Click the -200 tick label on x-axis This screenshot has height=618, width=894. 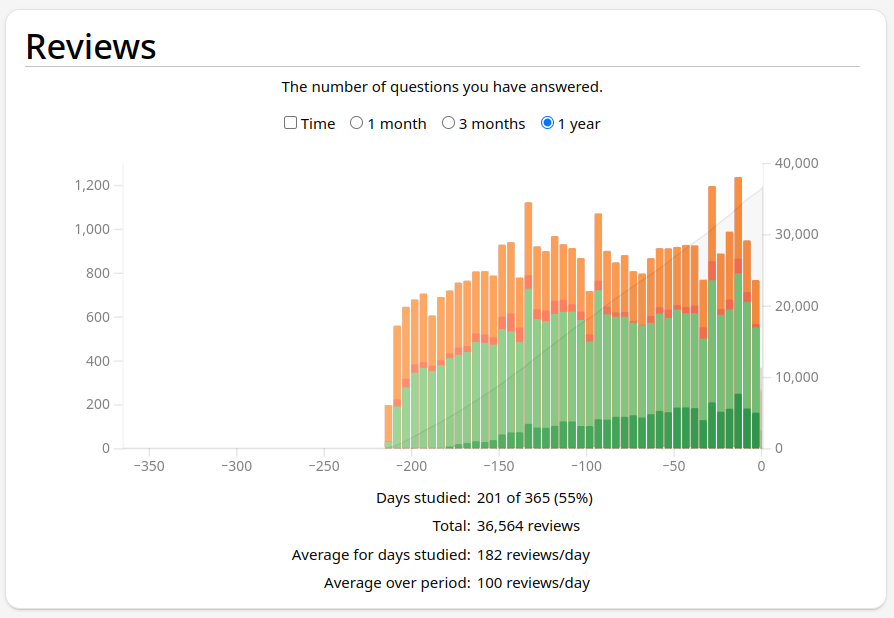point(411,466)
